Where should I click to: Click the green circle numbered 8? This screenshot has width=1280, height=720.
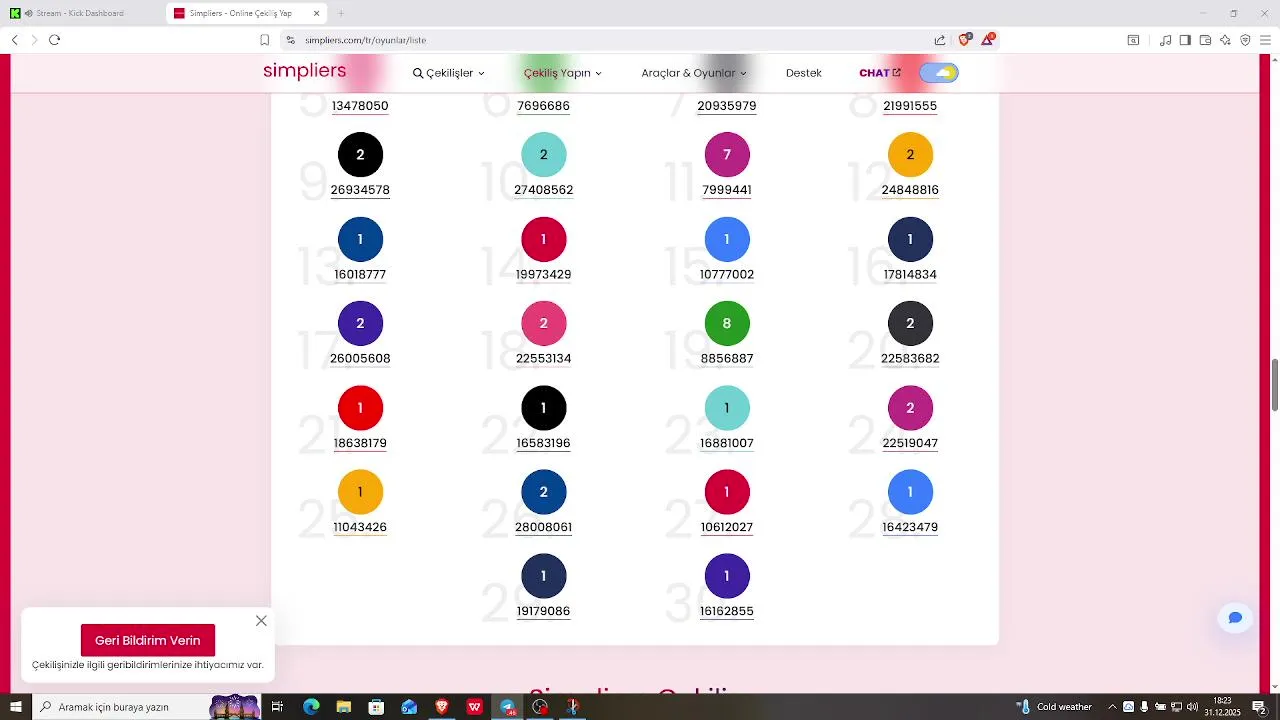click(727, 323)
